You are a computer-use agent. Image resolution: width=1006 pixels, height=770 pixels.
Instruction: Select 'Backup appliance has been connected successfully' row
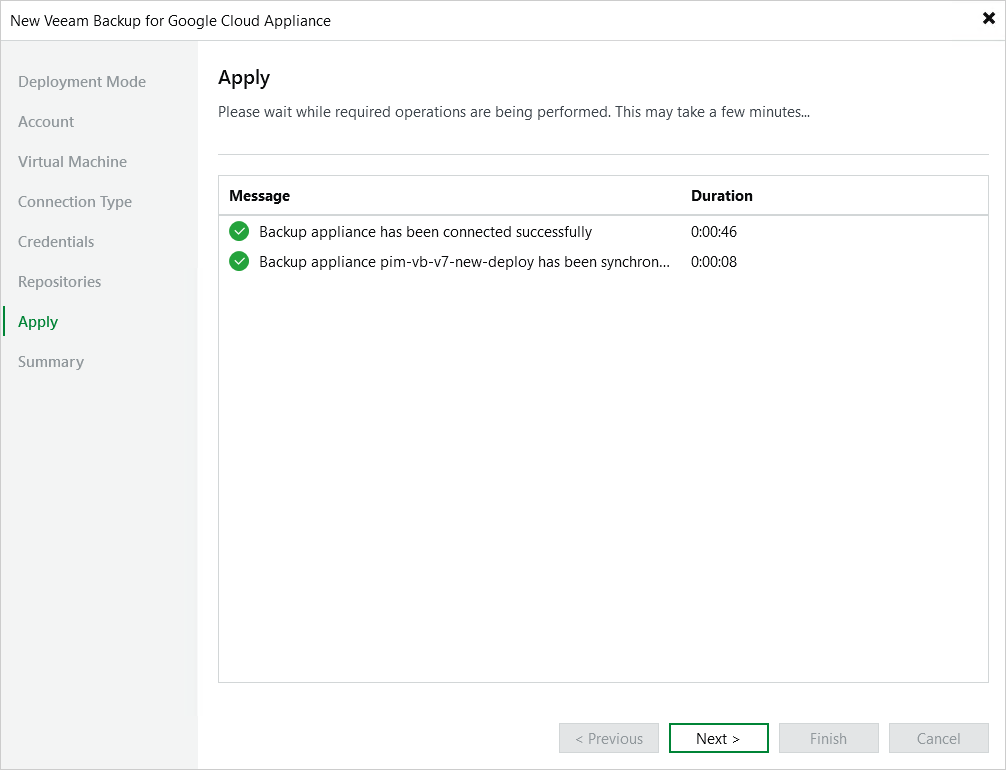tap(603, 232)
